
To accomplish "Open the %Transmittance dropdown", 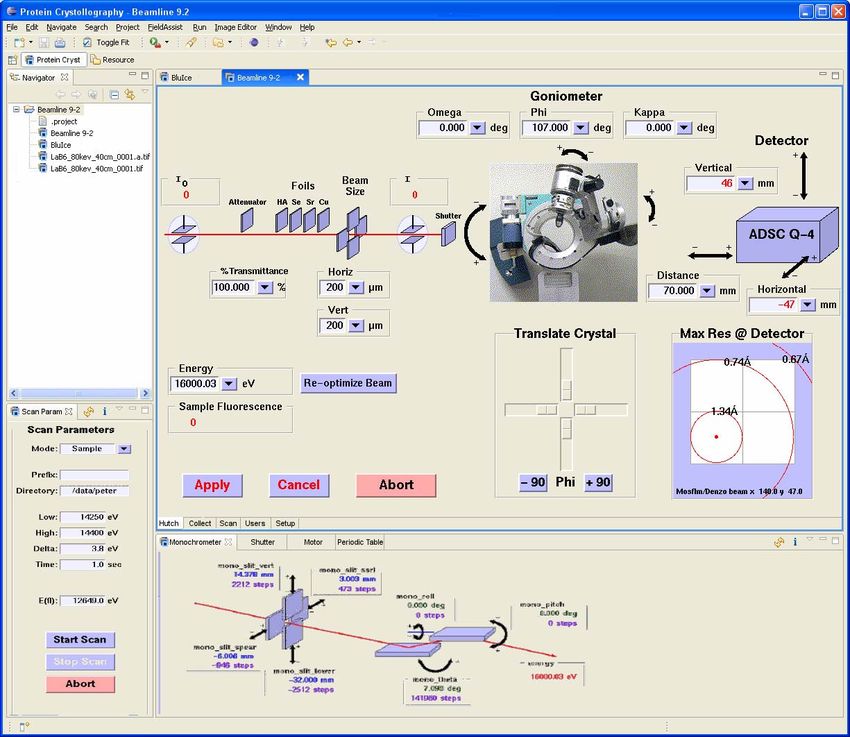I will [x=265, y=287].
